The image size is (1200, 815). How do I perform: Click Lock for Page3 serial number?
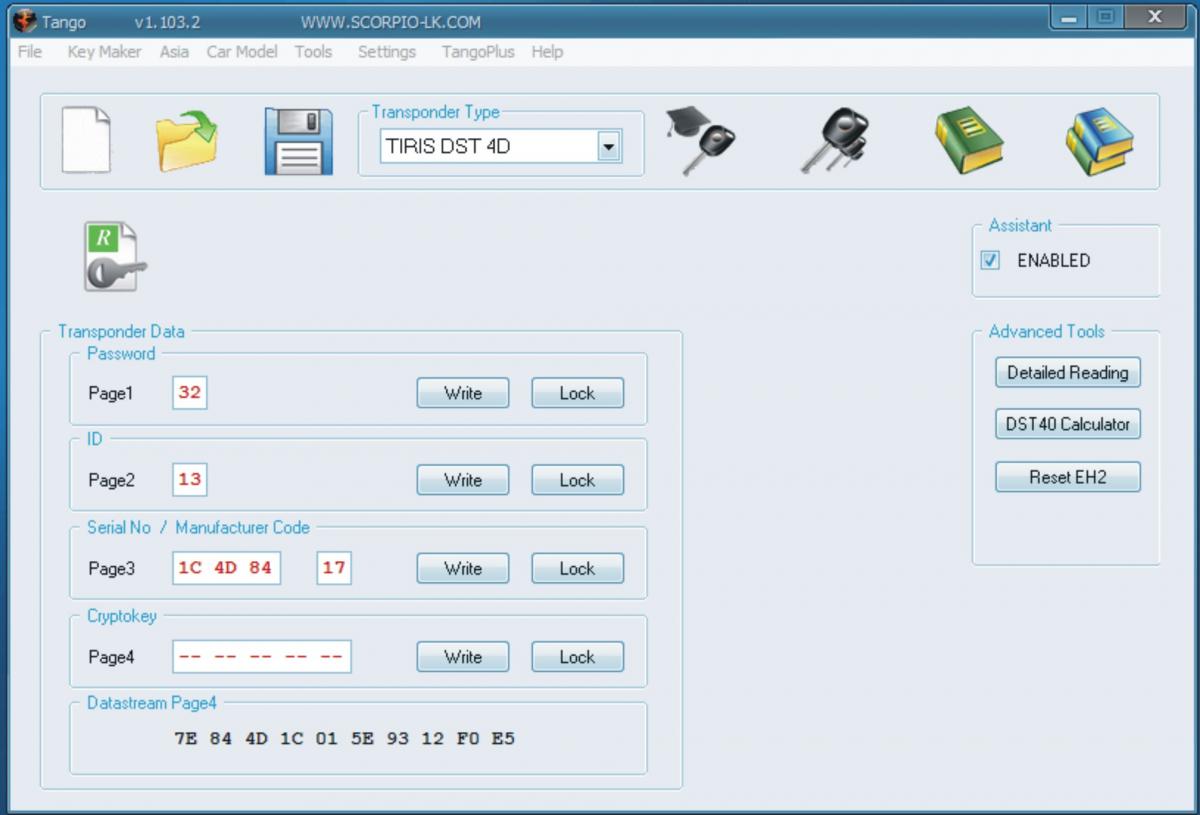(x=577, y=568)
